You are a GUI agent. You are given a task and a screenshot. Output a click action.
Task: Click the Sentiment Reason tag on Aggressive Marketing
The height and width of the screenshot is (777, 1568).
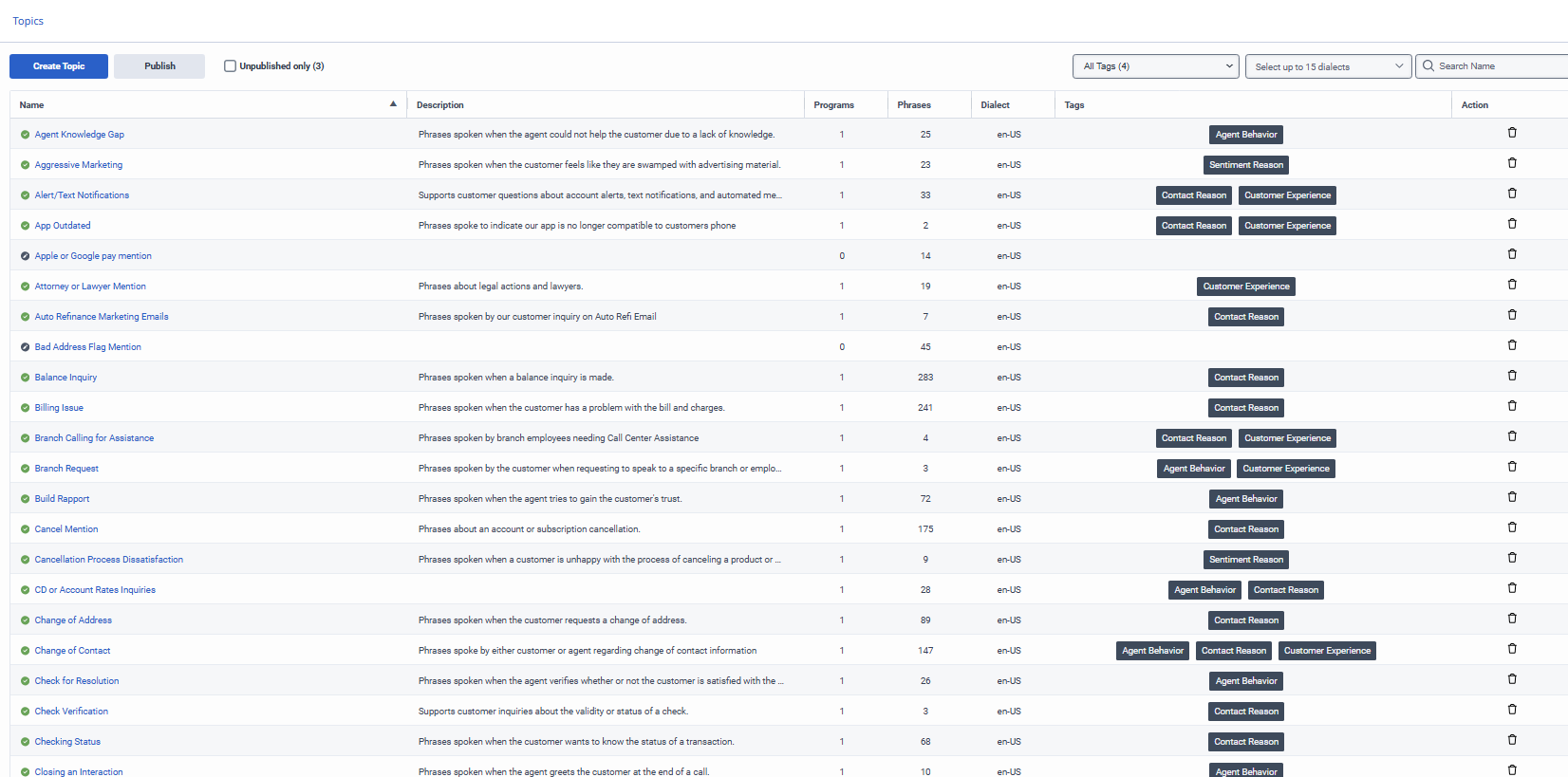coord(1246,165)
